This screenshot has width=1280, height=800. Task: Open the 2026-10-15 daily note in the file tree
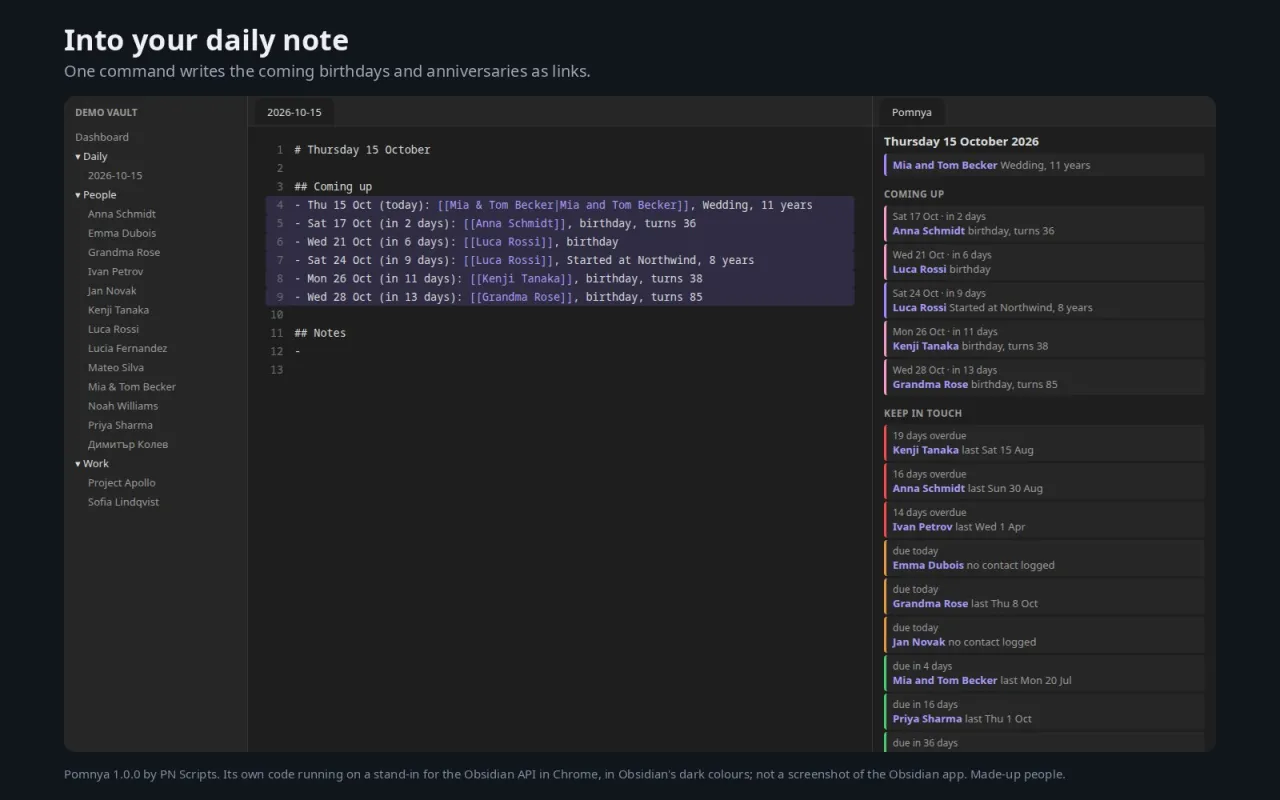pos(115,175)
